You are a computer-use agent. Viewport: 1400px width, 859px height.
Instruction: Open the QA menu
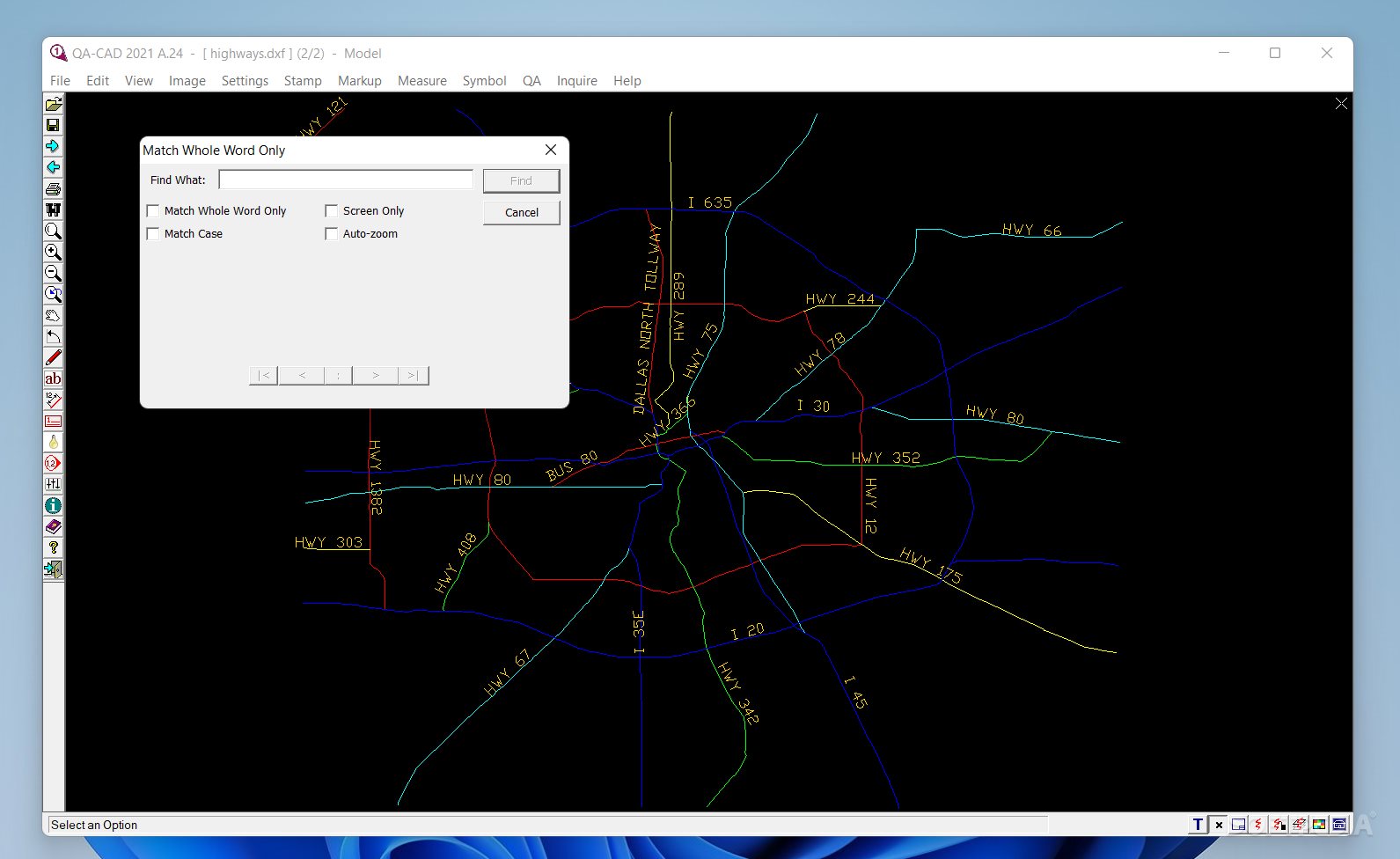pos(531,81)
